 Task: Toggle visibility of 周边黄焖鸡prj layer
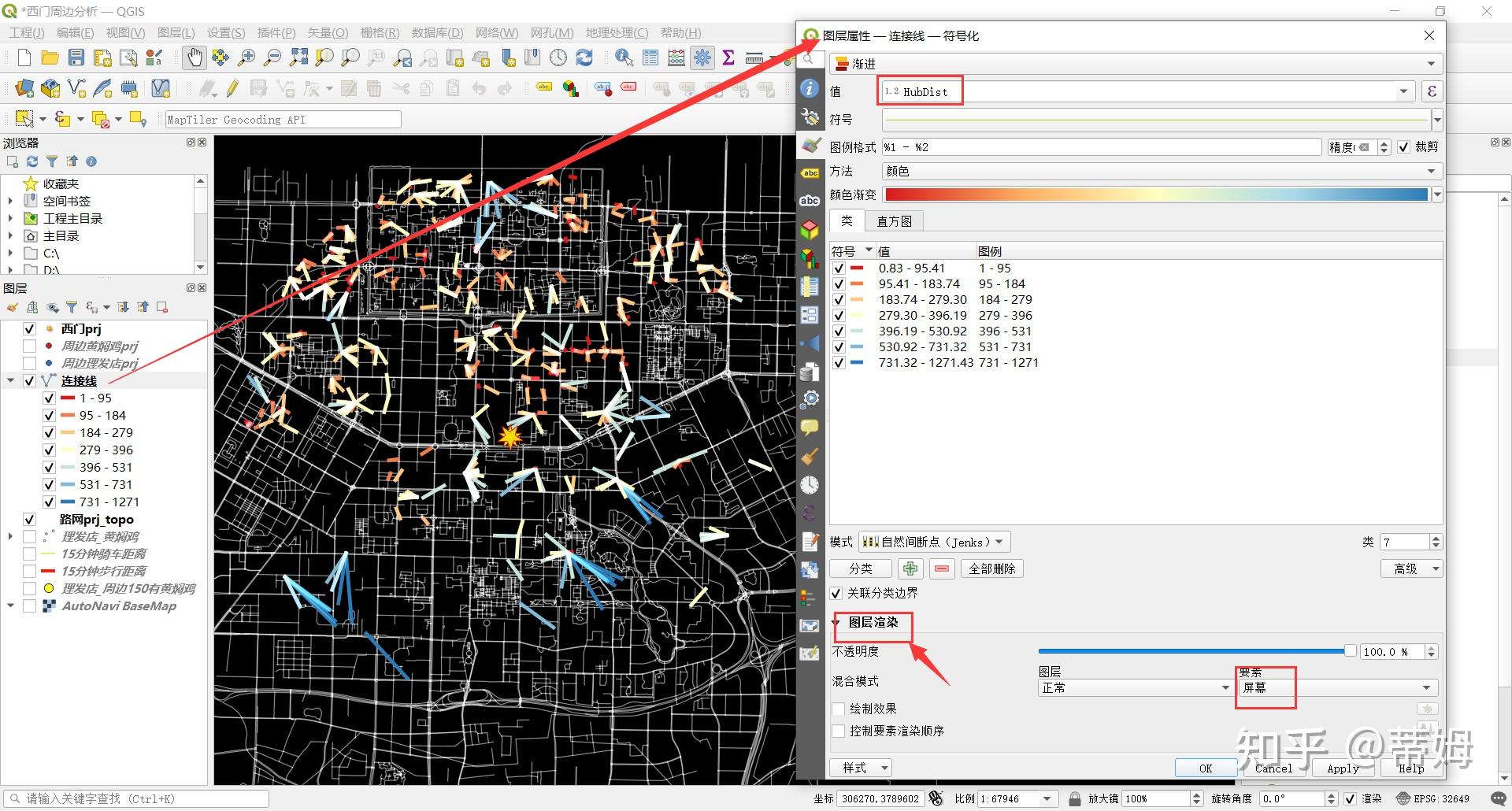click(x=29, y=346)
